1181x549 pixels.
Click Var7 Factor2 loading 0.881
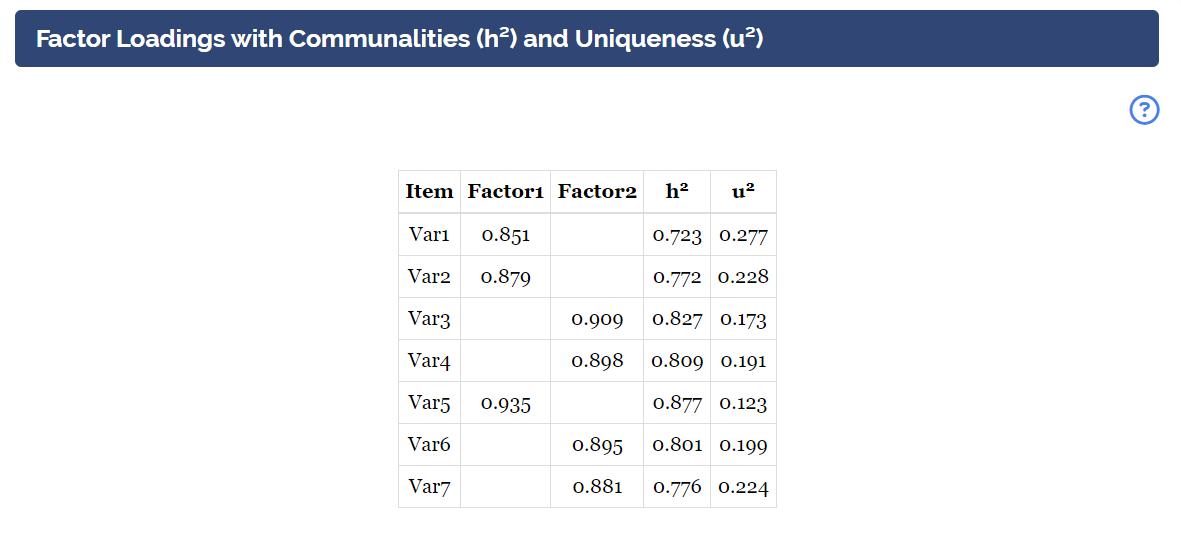[597, 487]
